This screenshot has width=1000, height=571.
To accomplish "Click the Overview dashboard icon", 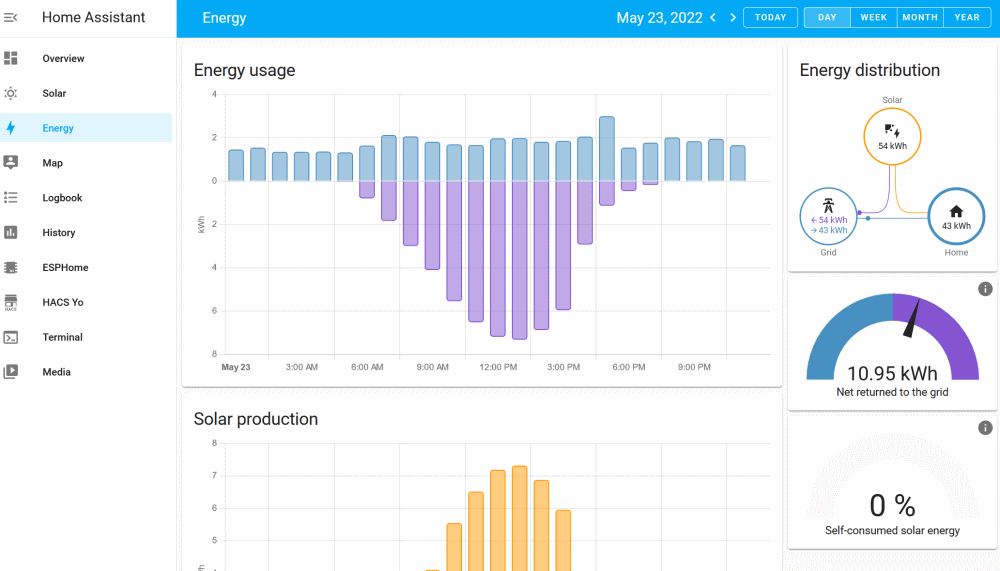I will pos(10,58).
